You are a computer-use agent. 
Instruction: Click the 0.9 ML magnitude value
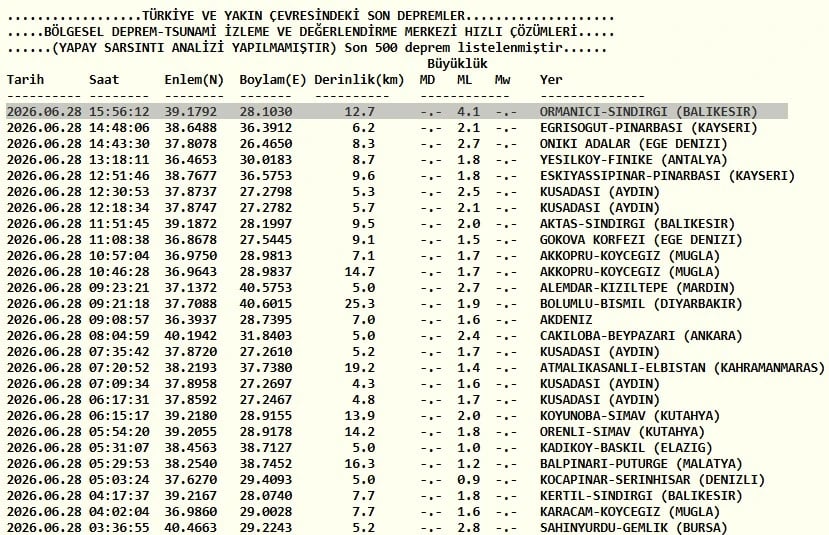coord(468,479)
